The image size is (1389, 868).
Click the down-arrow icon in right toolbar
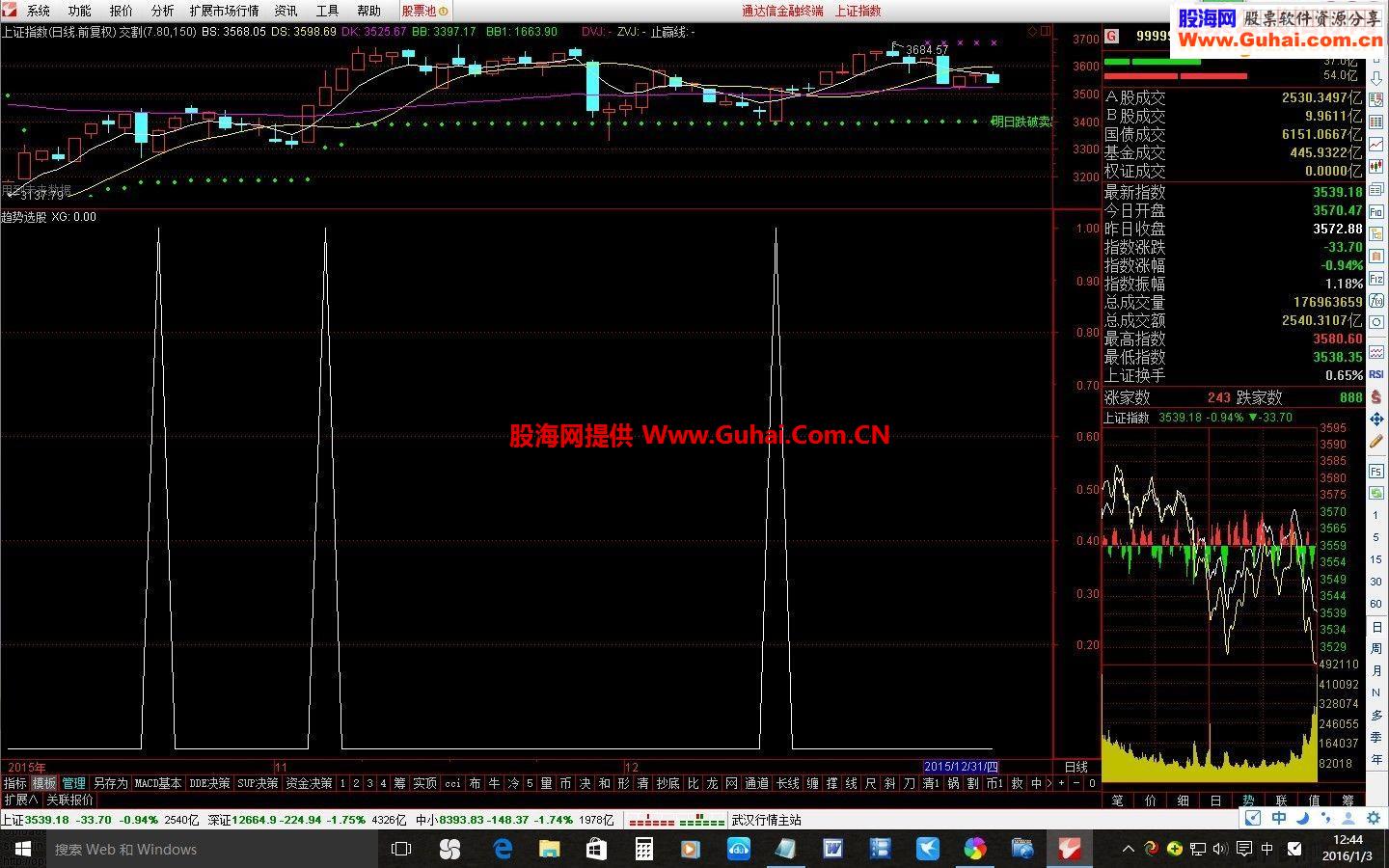pos(1376,78)
